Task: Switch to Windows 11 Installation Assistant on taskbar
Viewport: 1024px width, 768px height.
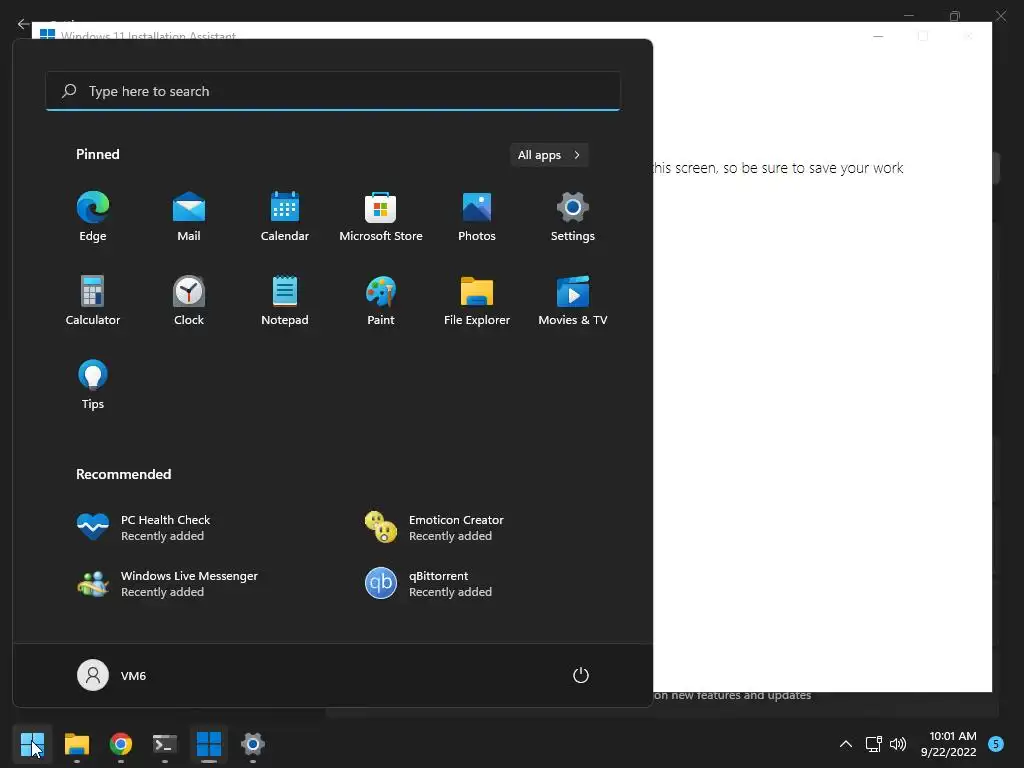Action: [209, 744]
